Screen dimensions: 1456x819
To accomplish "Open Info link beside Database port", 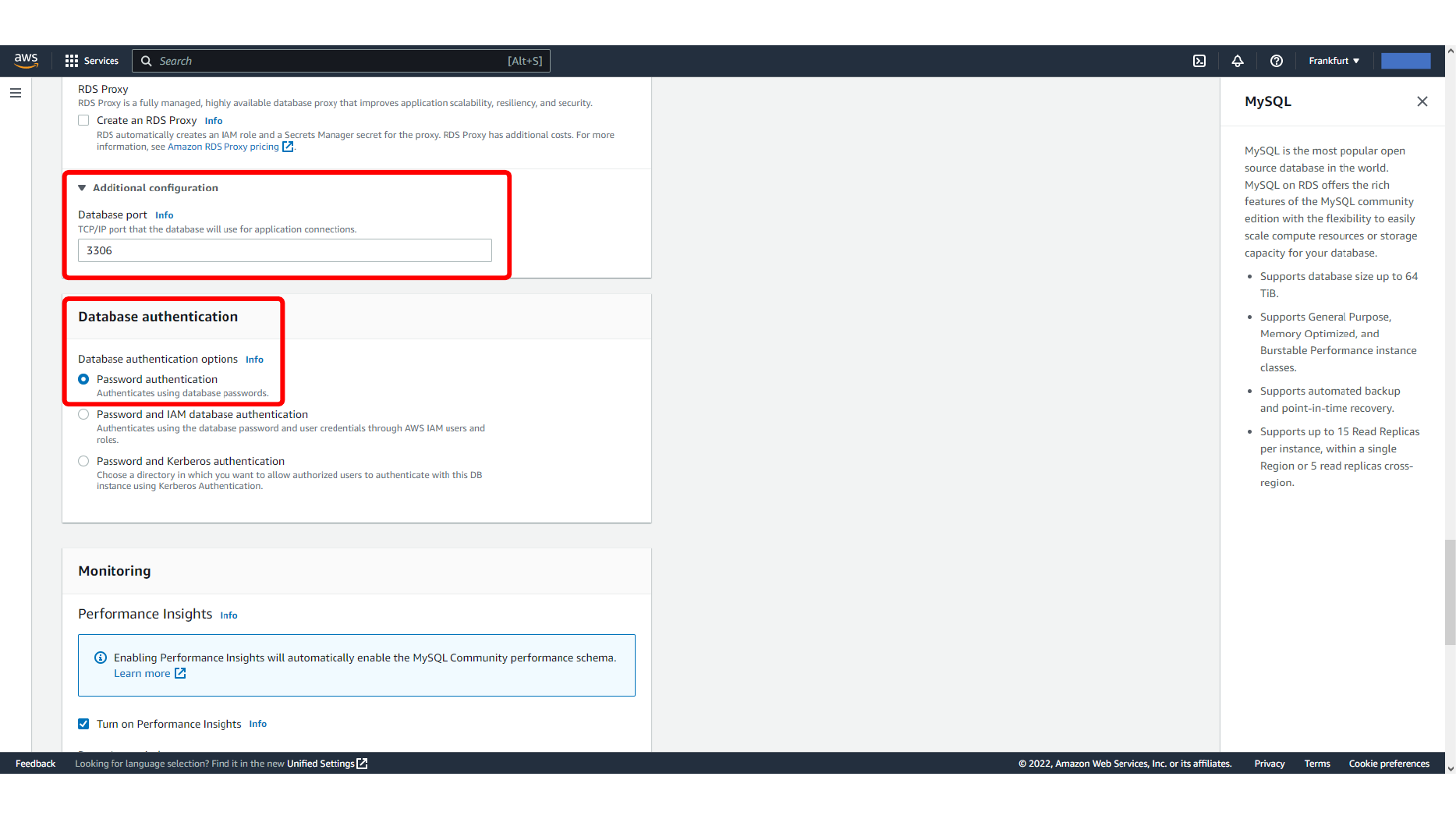I will [x=165, y=215].
